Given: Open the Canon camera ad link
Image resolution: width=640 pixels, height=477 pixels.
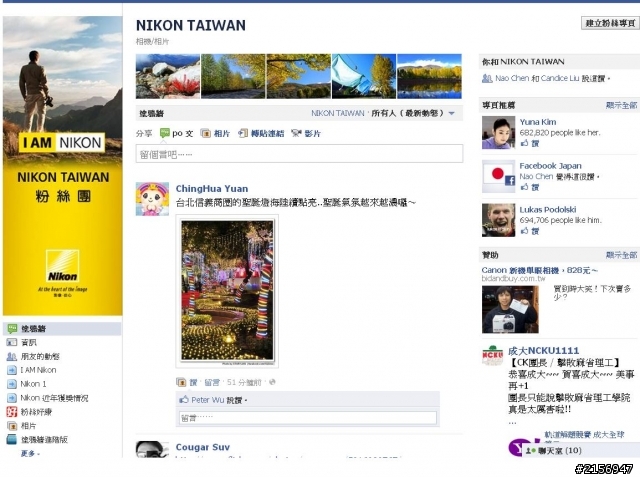Looking at the screenshot, I should click(540, 270).
